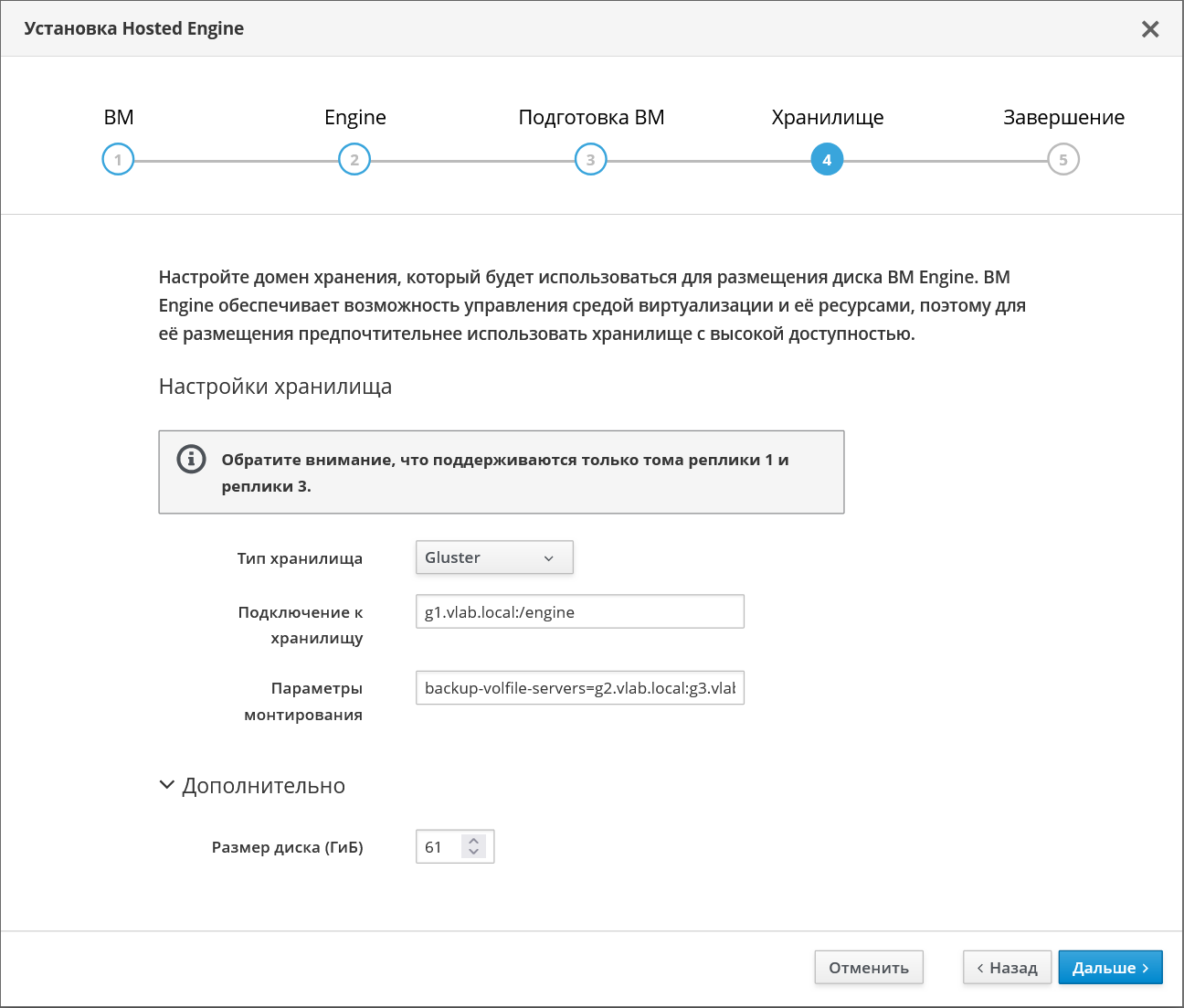Click the Отменить button
This screenshot has width=1184, height=1008.
tap(869, 968)
